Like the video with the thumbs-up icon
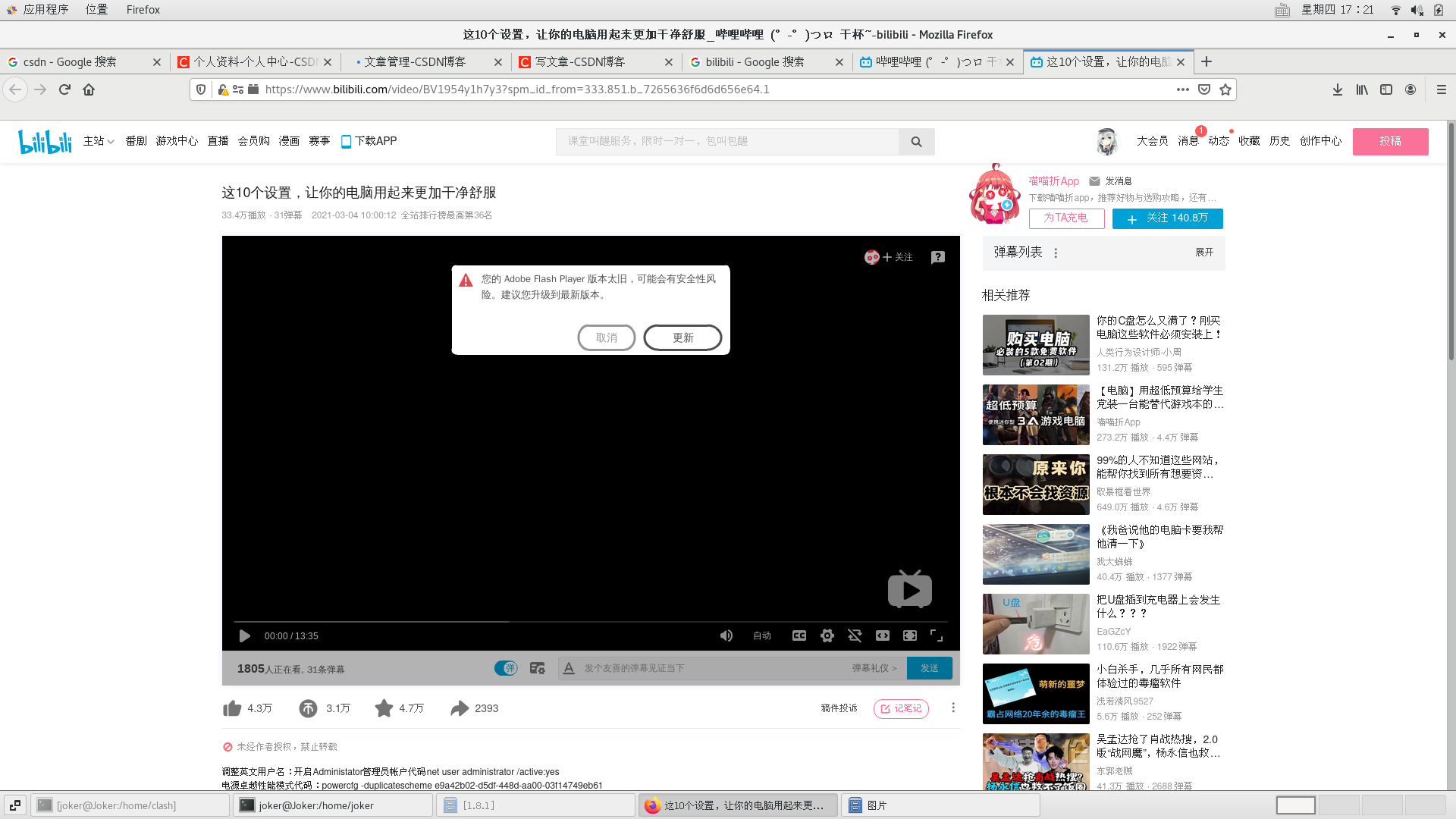The height and width of the screenshot is (819, 1456). [x=232, y=708]
